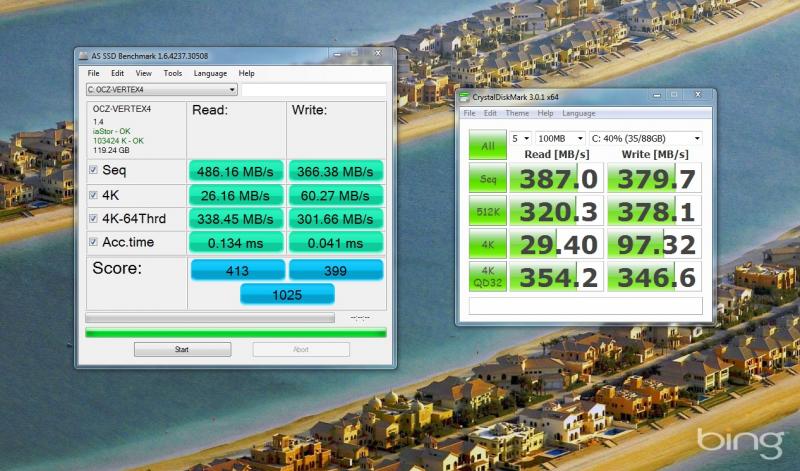This screenshot has width=800, height=471.
Task: Click the 119.24 GB capacity text
Action: pyautogui.click(x=111, y=151)
